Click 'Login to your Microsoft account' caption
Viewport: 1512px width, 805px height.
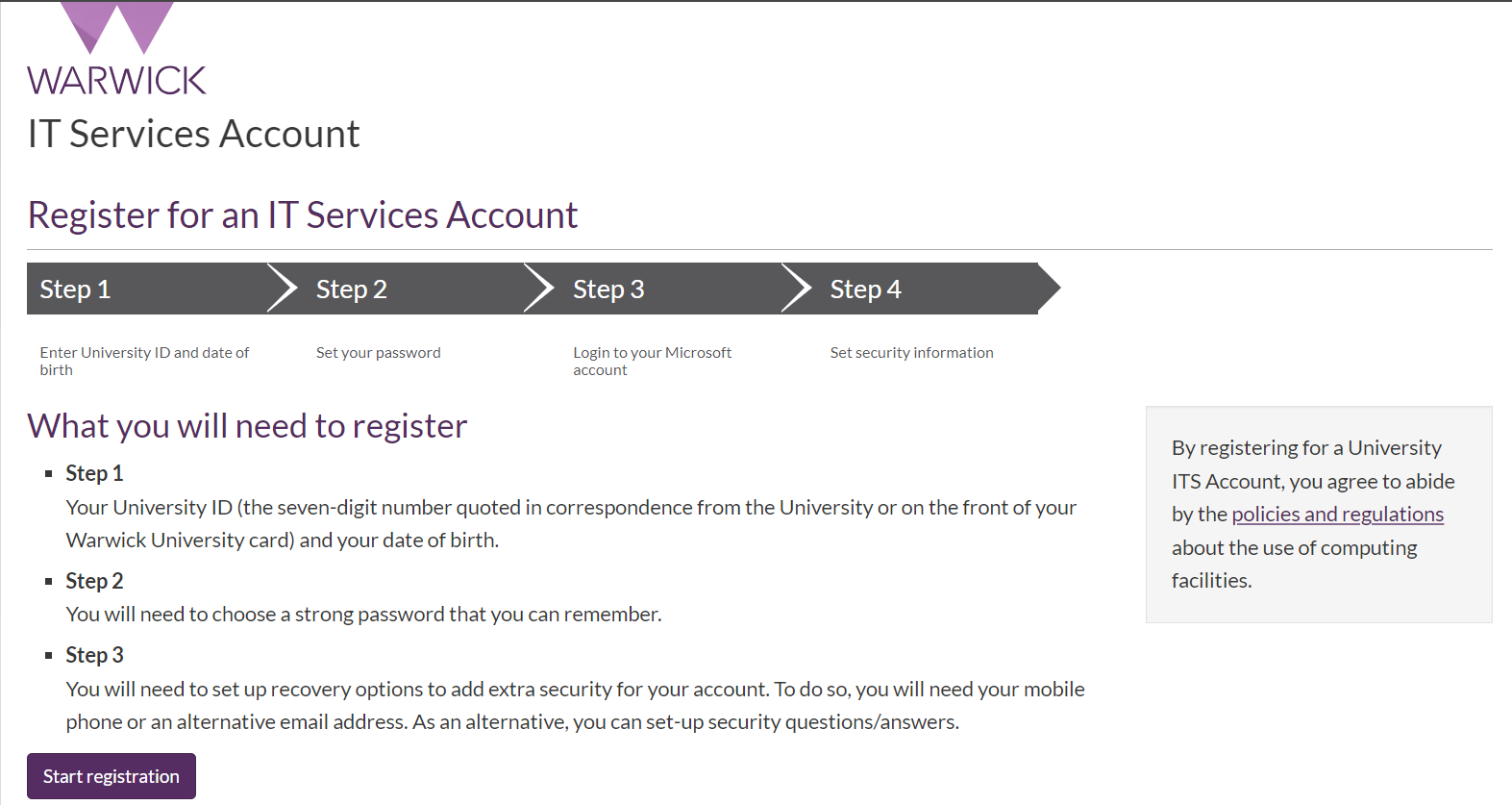click(x=652, y=361)
